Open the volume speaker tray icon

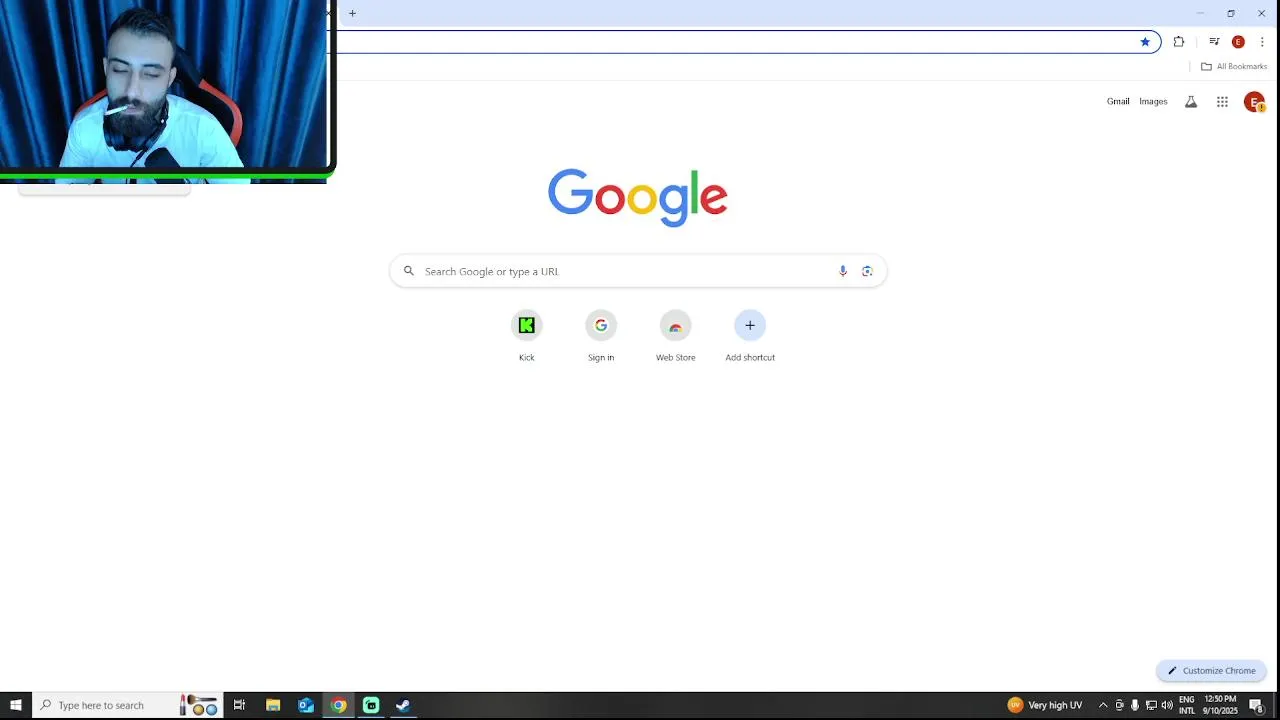point(1167,705)
